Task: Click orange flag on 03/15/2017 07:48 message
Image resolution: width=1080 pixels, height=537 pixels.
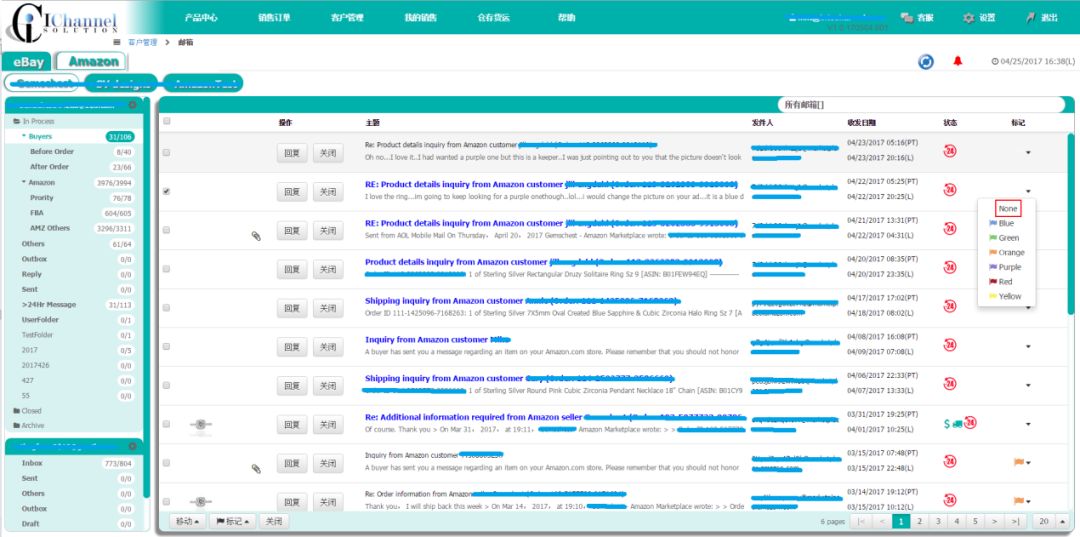Action: pos(1019,462)
